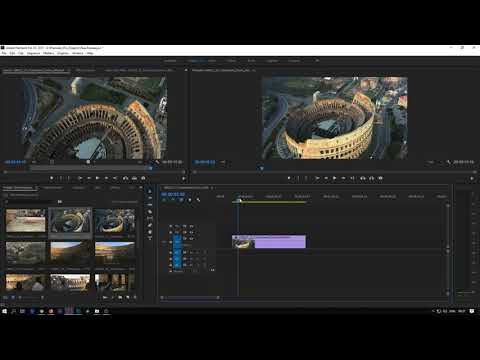
Task: Toggle V1 track output eye
Action: 191,239
